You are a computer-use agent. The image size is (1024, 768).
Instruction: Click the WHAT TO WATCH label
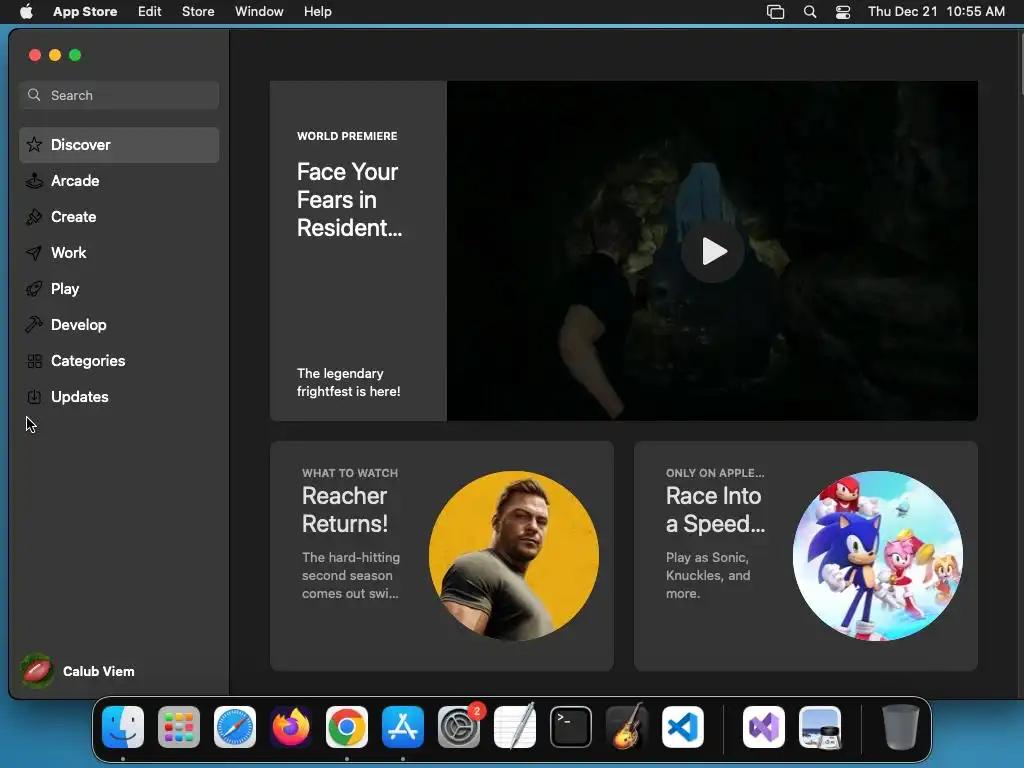tap(349, 473)
